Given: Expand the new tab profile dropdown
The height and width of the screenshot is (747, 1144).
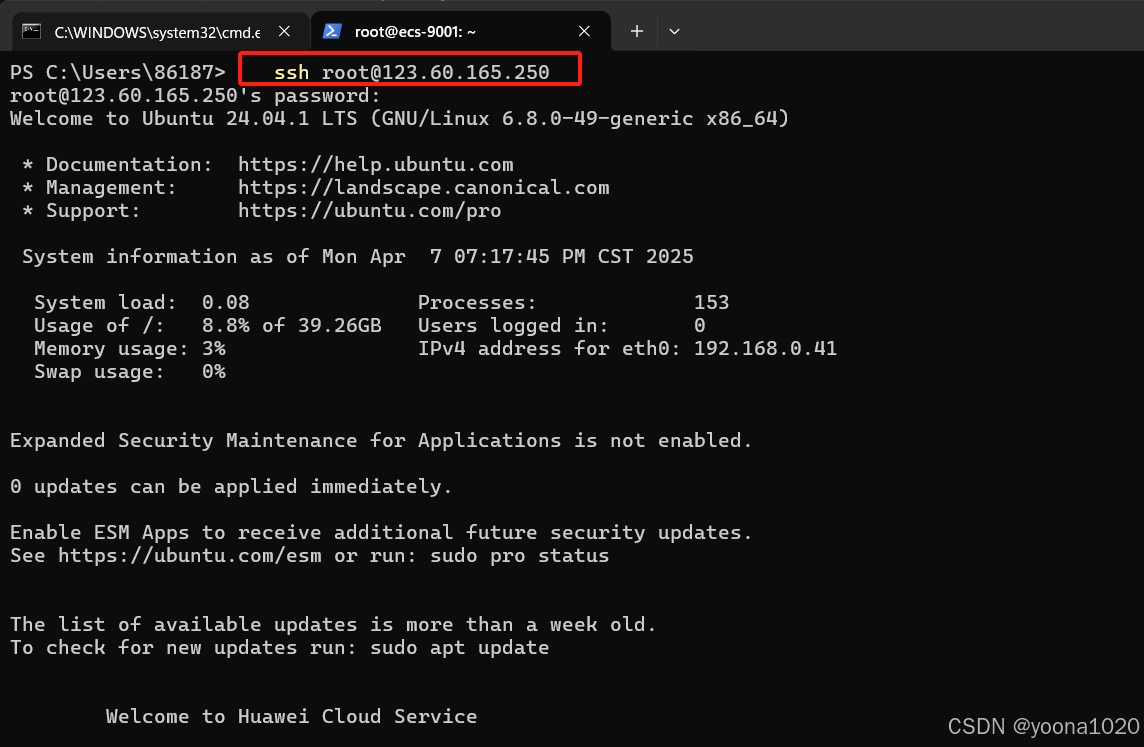Looking at the screenshot, I should [674, 31].
